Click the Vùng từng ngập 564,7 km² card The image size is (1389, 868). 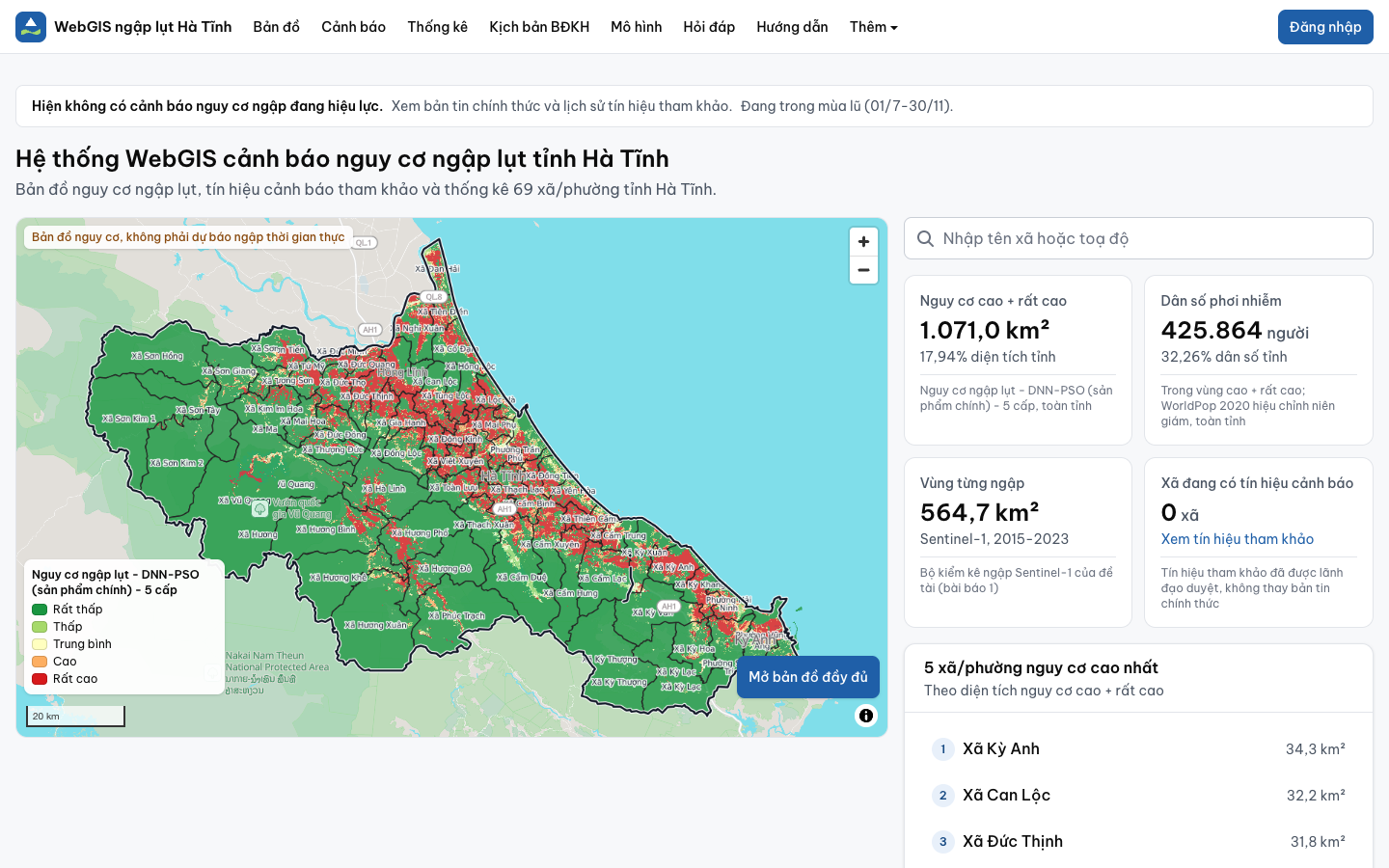(x=1018, y=542)
